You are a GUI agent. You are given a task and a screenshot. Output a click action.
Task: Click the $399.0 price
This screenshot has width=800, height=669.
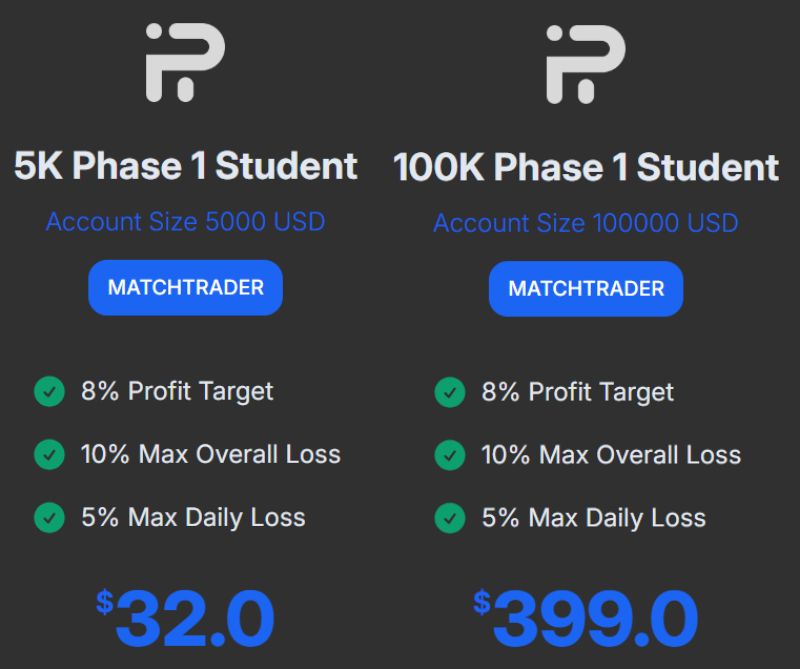tap(586, 618)
